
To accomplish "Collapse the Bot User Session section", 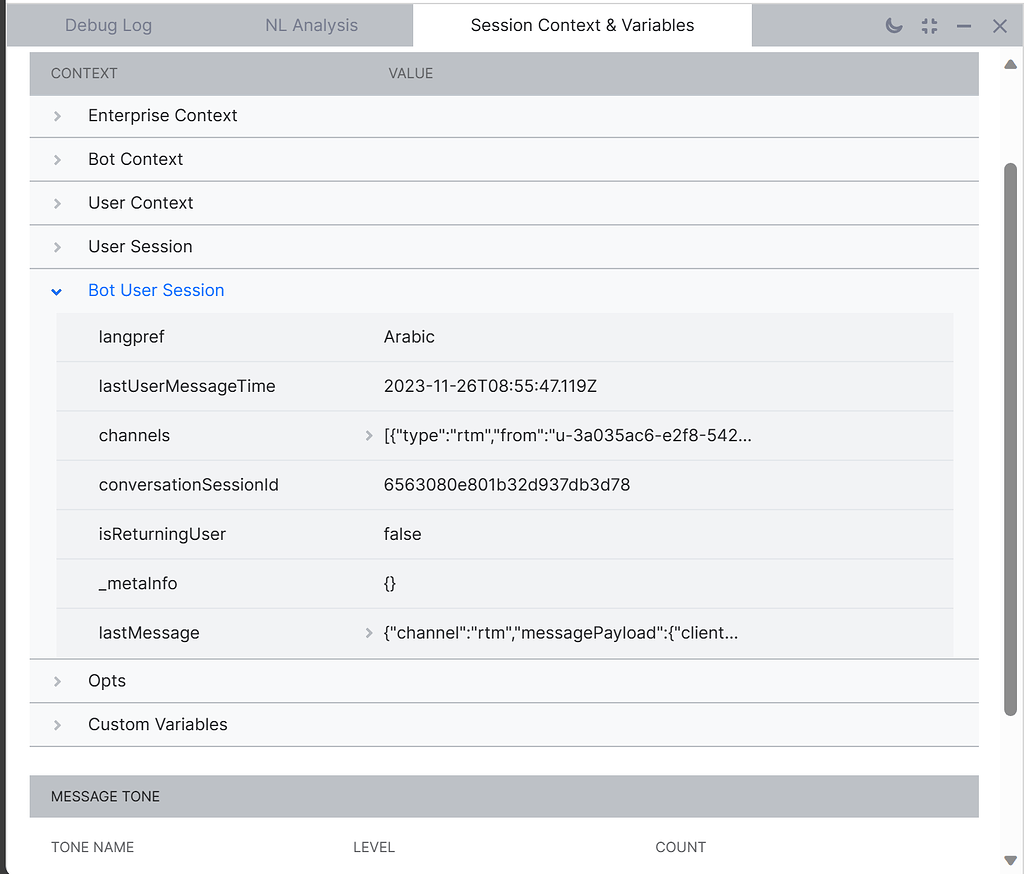I will (x=56, y=291).
